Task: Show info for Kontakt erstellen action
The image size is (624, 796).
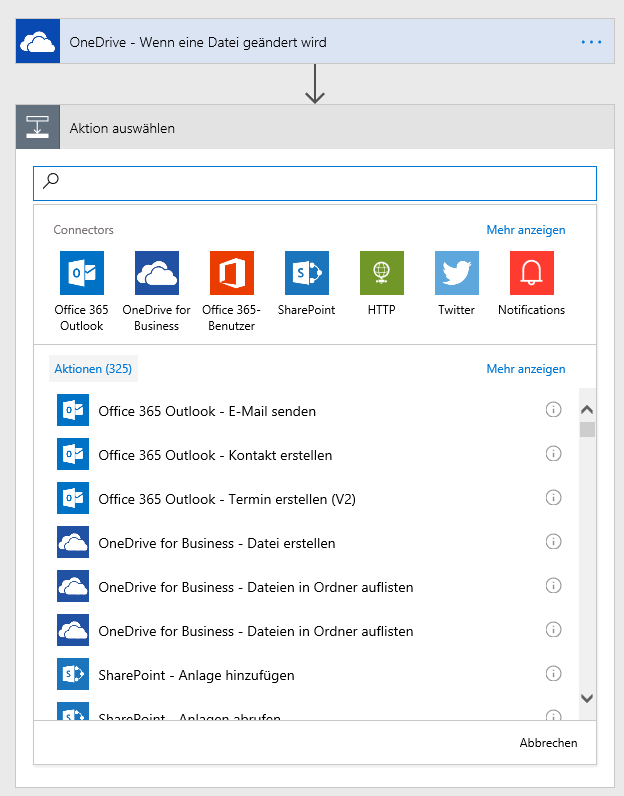Action: click(x=553, y=454)
